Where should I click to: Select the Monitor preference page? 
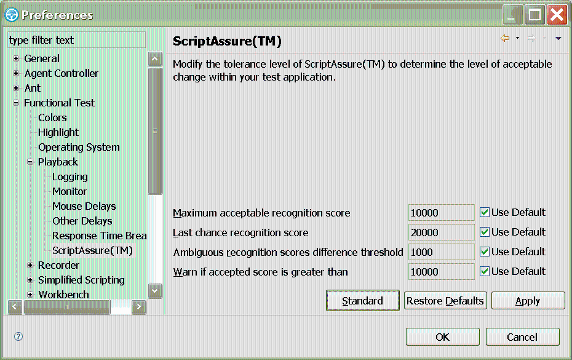pyautogui.click(x=69, y=191)
